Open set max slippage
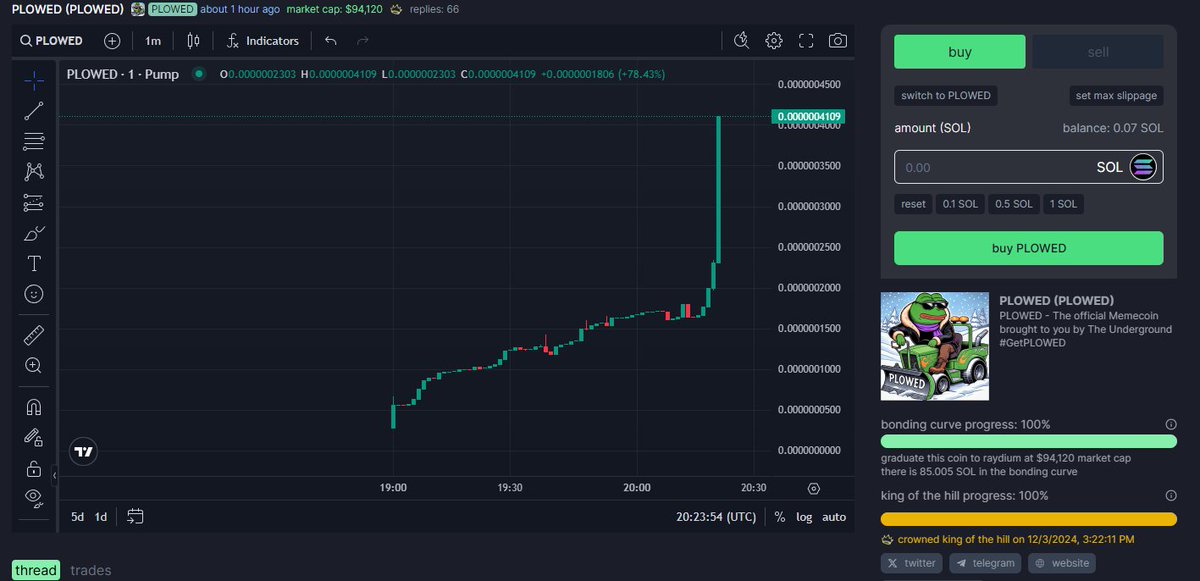This screenshot has width=1200, height=581. (1116, 96)
